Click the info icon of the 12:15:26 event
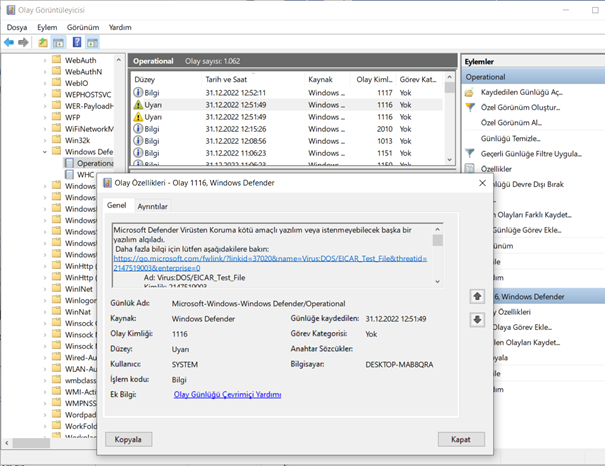The image size is (605, 466). coord(138,129)
